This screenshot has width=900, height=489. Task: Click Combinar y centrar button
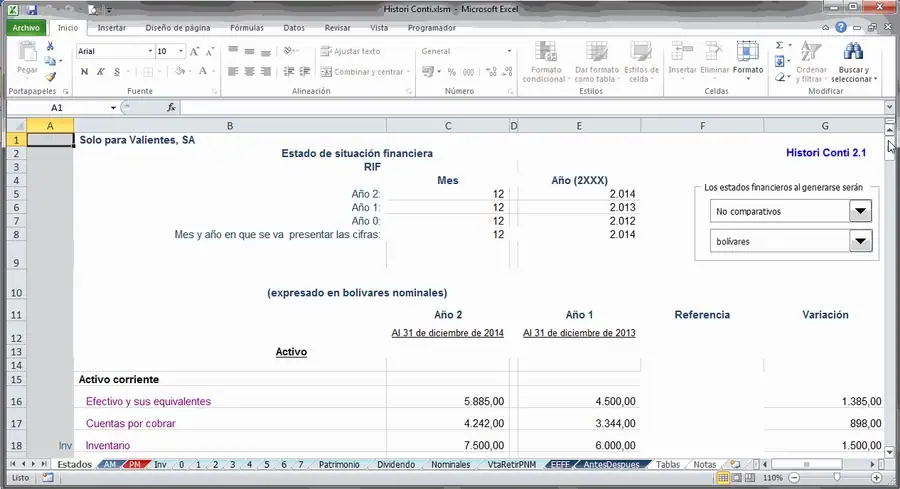362,72
